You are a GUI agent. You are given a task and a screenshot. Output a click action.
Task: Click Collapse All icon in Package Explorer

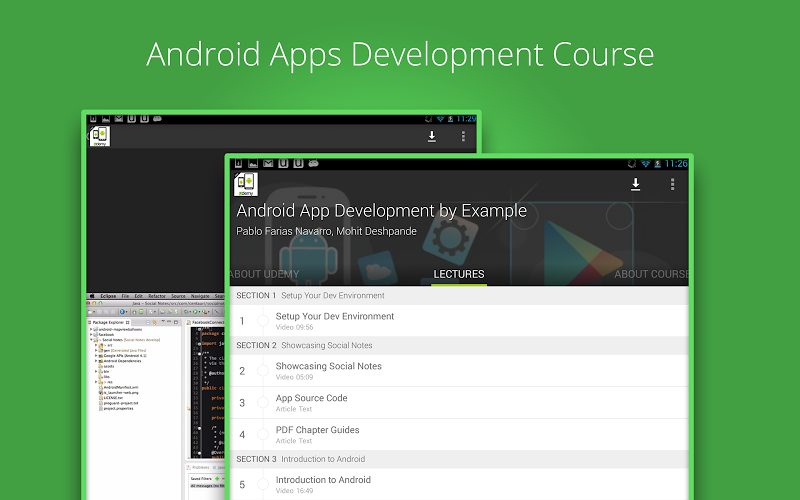tap(148, 322)
